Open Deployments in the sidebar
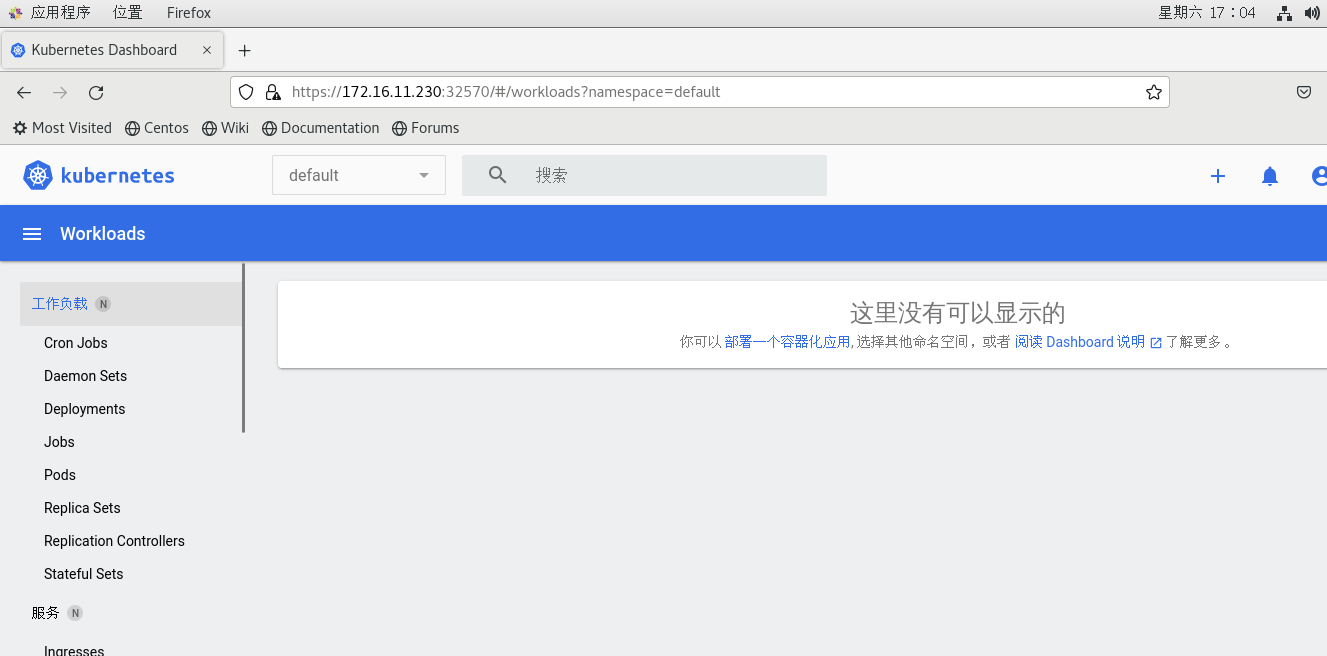1327x656 pixels. click(x=85, y=409)
